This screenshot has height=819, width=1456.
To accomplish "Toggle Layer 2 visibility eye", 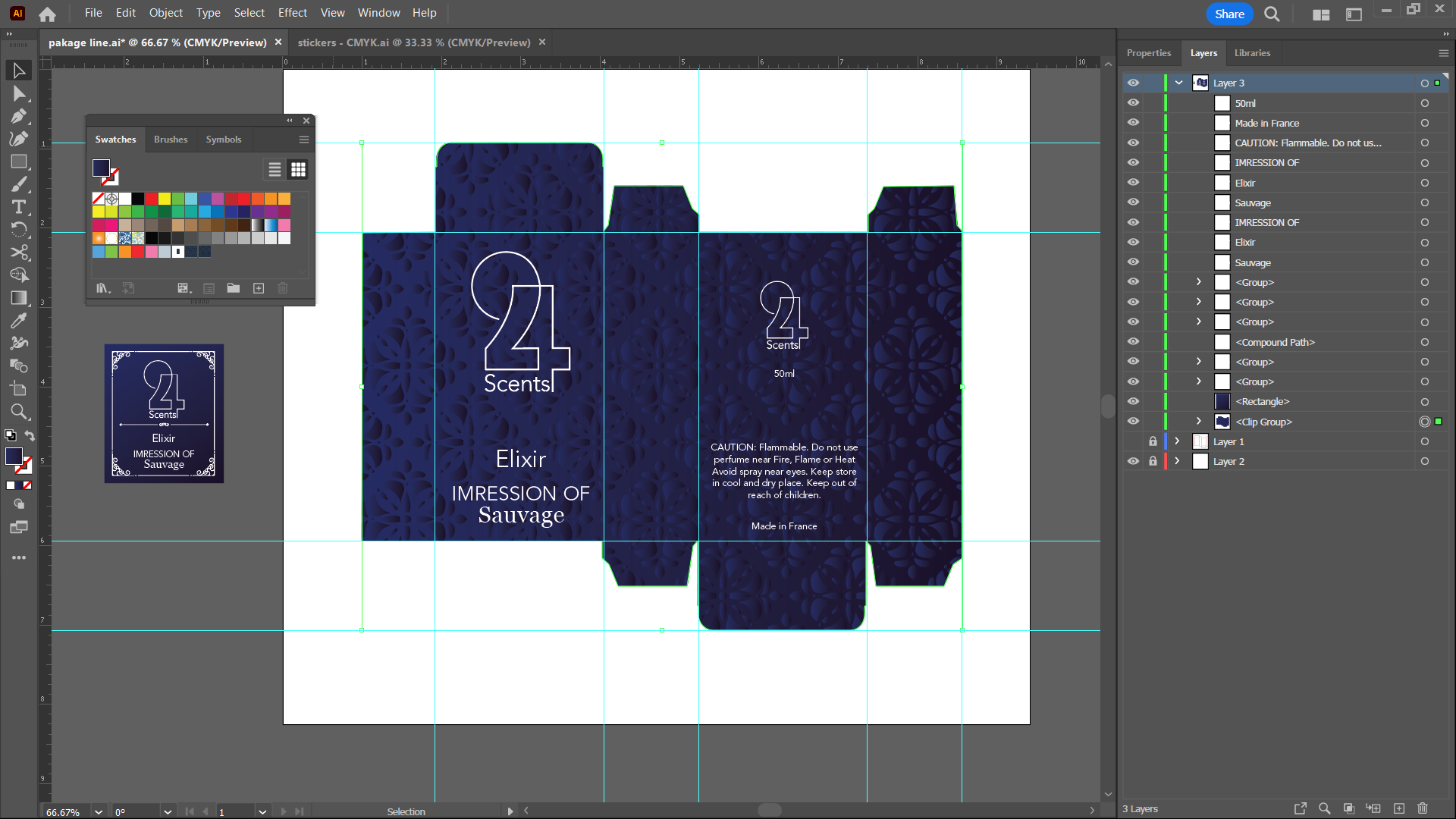I will (1133, 461).
